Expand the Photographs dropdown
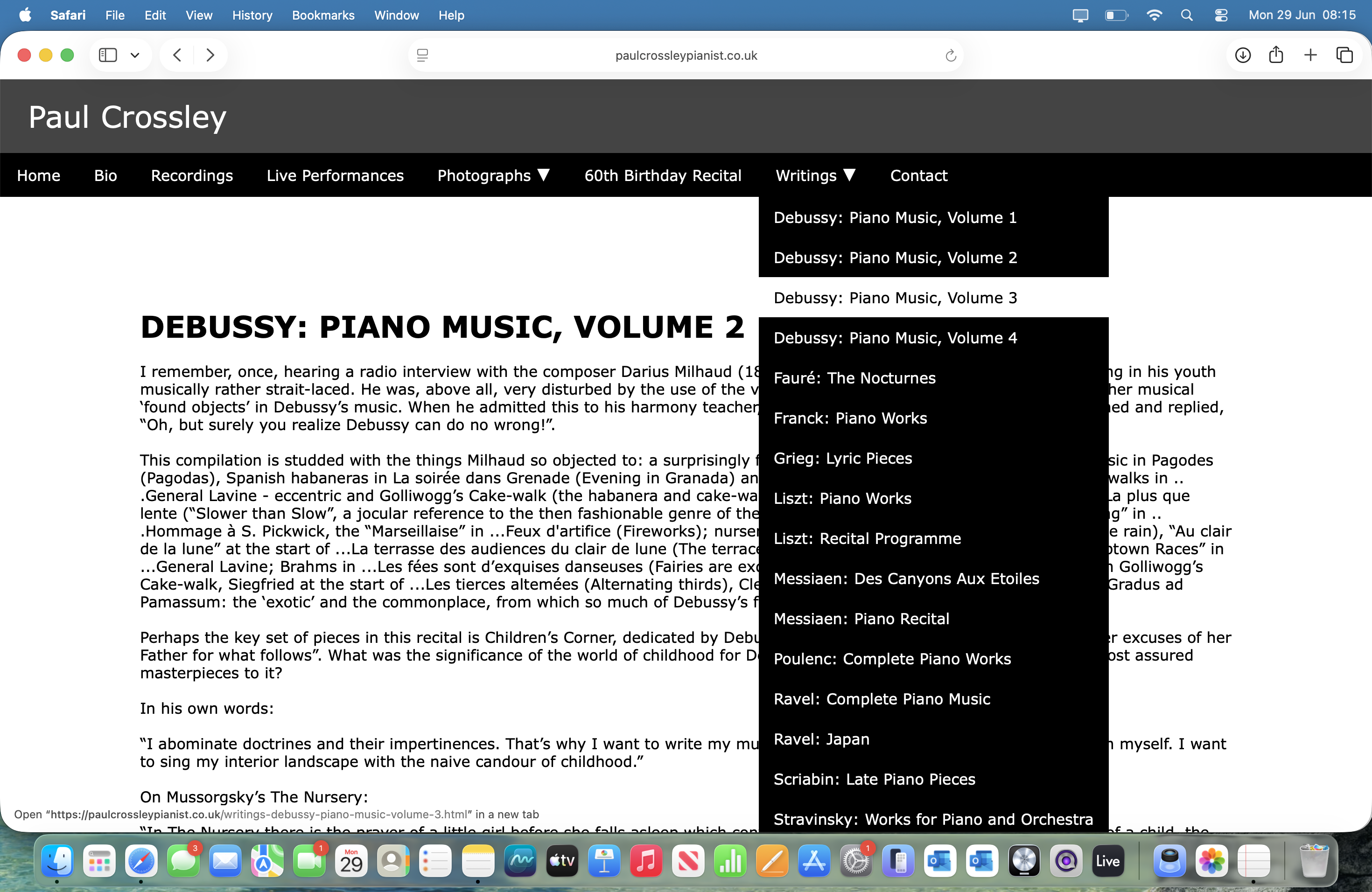 (x=493, y=175)
